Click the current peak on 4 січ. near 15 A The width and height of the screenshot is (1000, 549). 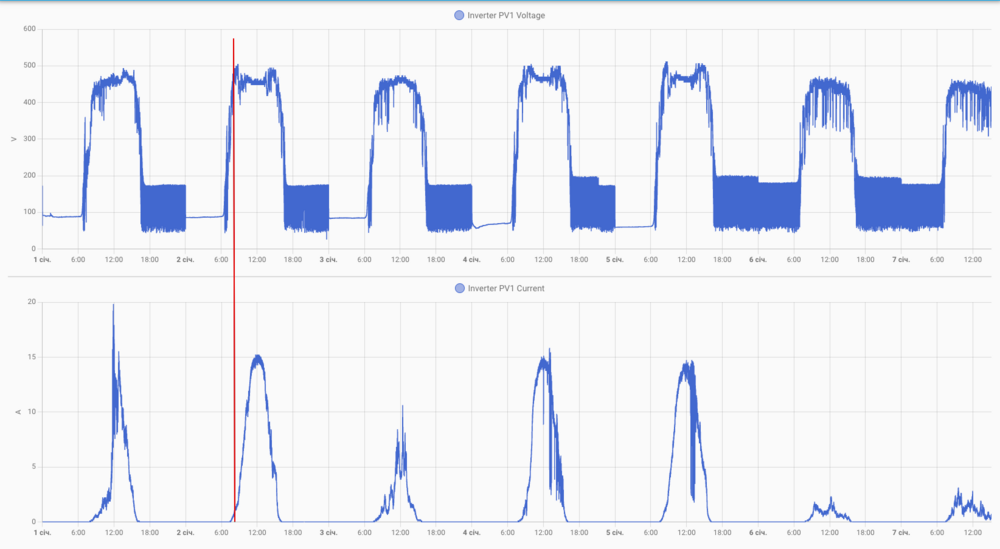point(544,358)
